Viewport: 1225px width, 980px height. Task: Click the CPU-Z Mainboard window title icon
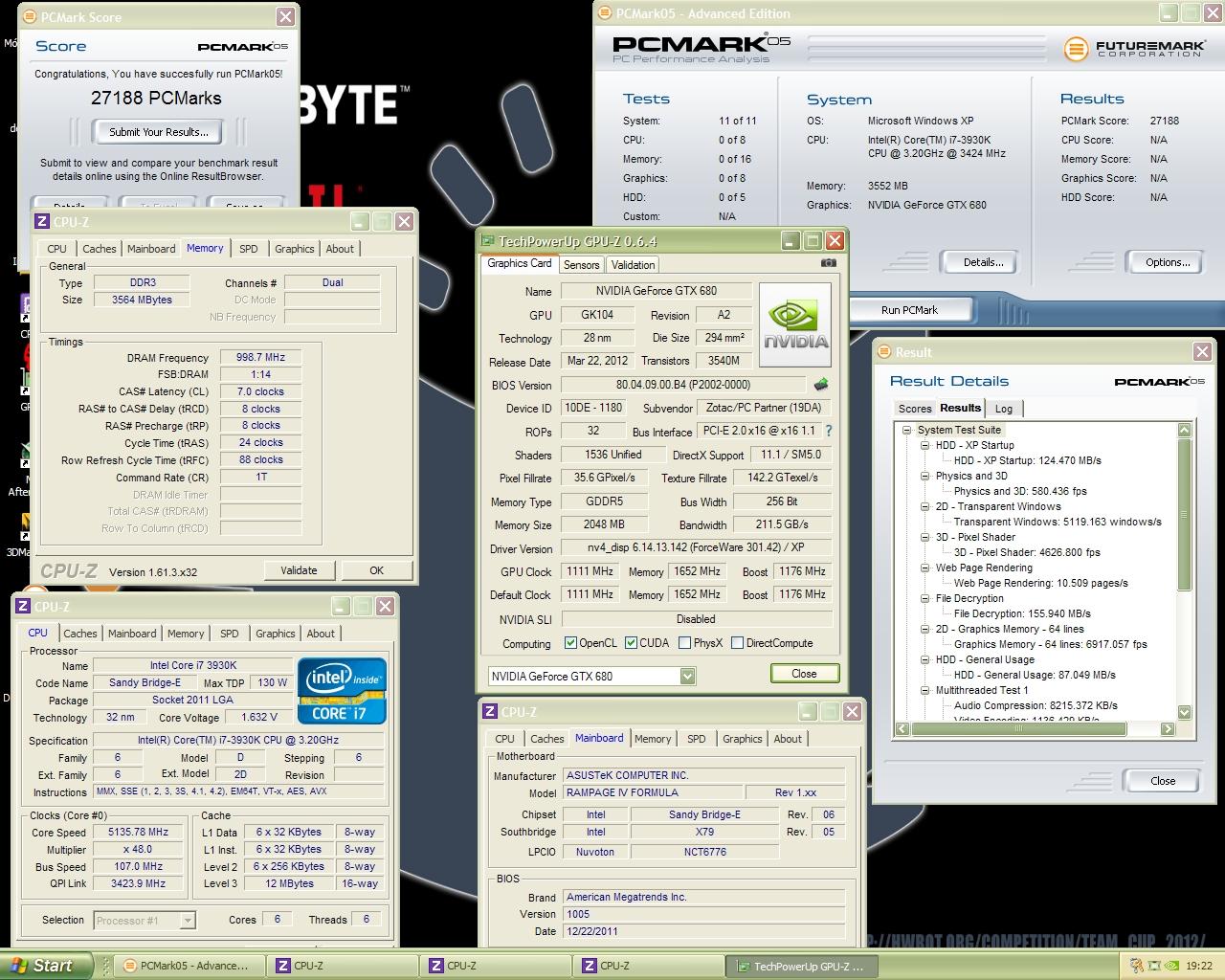(x=490, y=712)
